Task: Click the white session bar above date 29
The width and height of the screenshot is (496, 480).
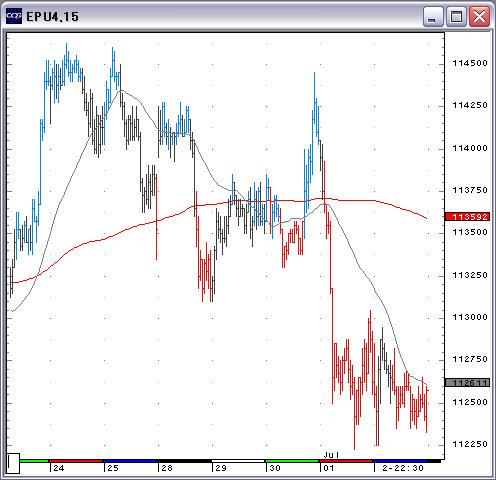Action: [238, 461]
